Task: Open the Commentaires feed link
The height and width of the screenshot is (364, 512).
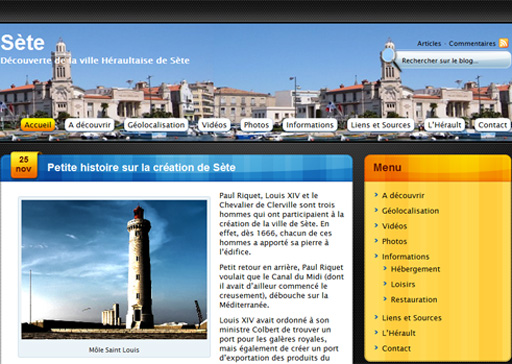Action: point(472,43)
